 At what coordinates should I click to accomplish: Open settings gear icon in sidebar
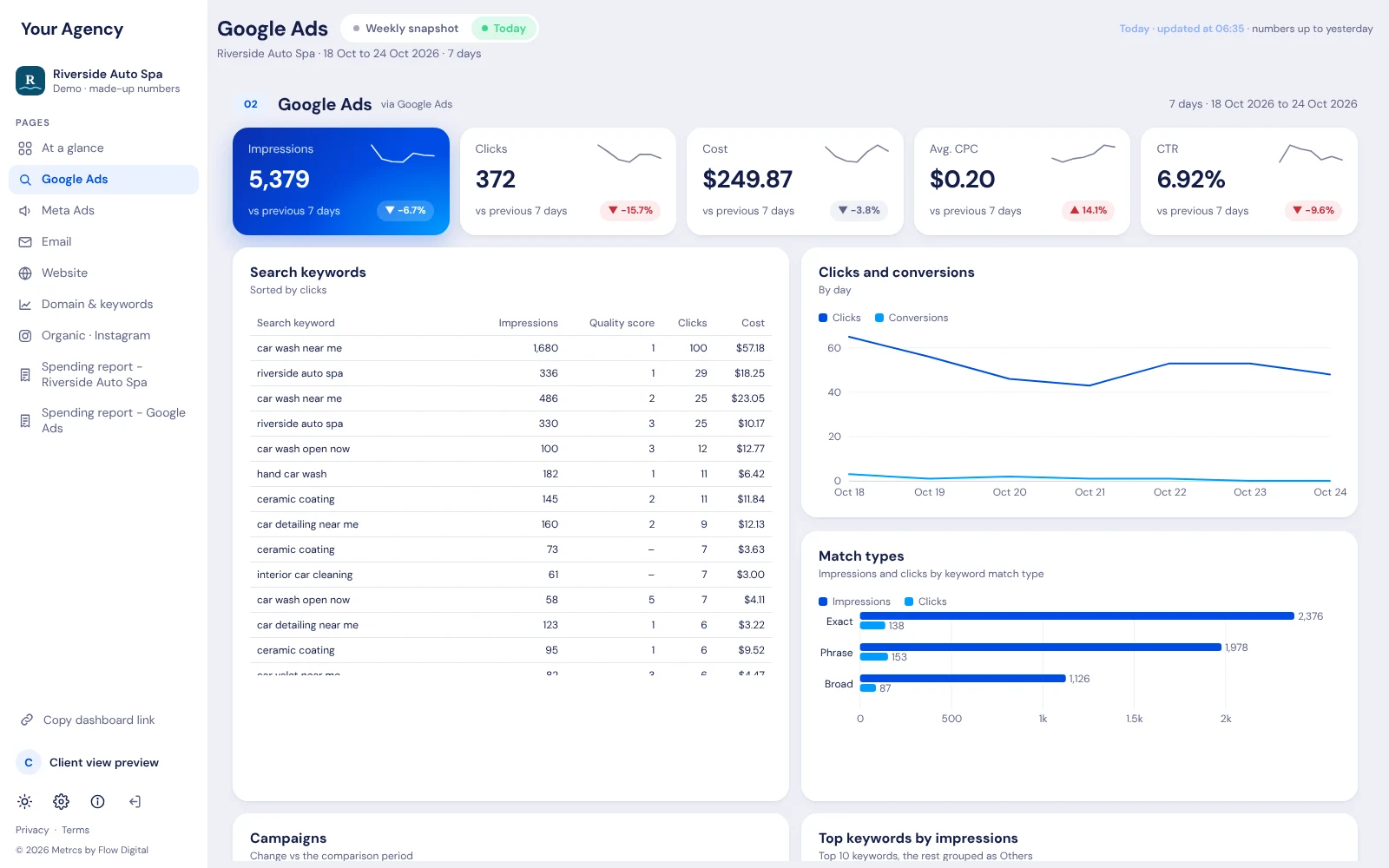tap(61, 801)
